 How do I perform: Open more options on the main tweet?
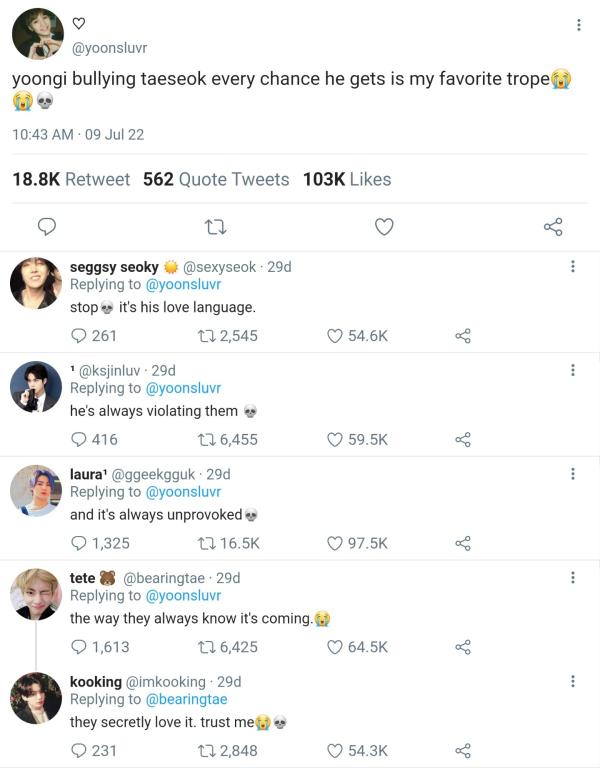pyautogui.click(x=578, y=25)
